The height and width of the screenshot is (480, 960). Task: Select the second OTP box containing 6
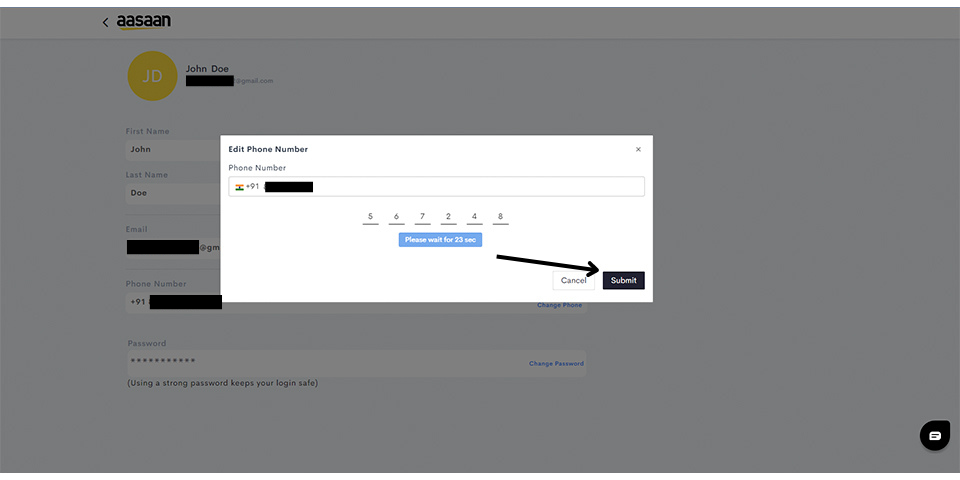(396, 217)
